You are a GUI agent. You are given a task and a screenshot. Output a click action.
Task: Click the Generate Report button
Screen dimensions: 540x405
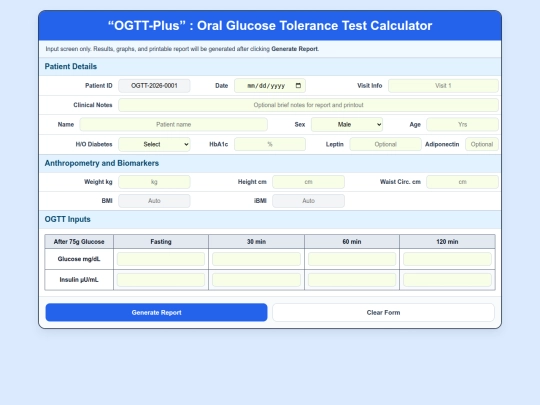(x=156, y=312)
